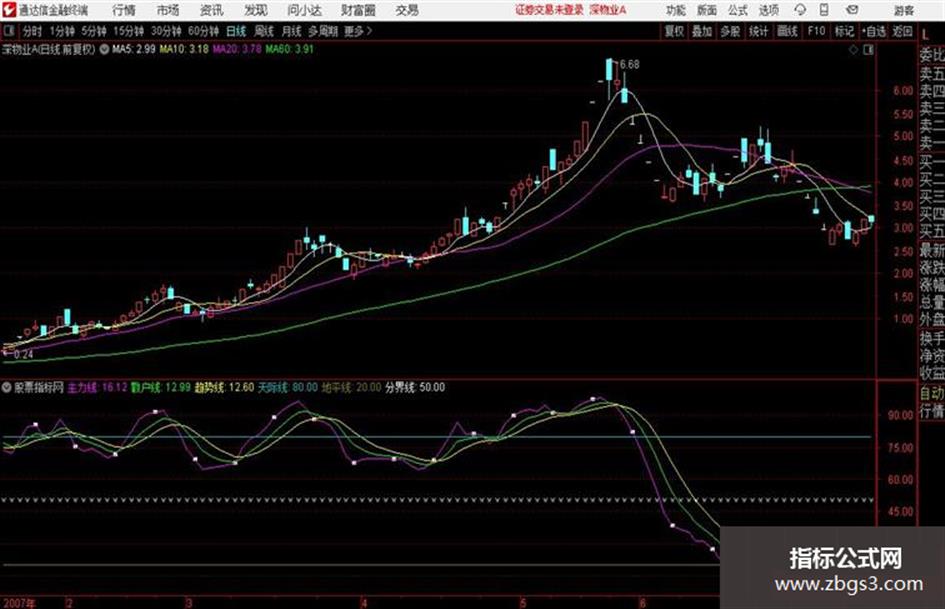
Task: Open the 选项 menu
Action: pyautogui.click(x=768, y=10)
